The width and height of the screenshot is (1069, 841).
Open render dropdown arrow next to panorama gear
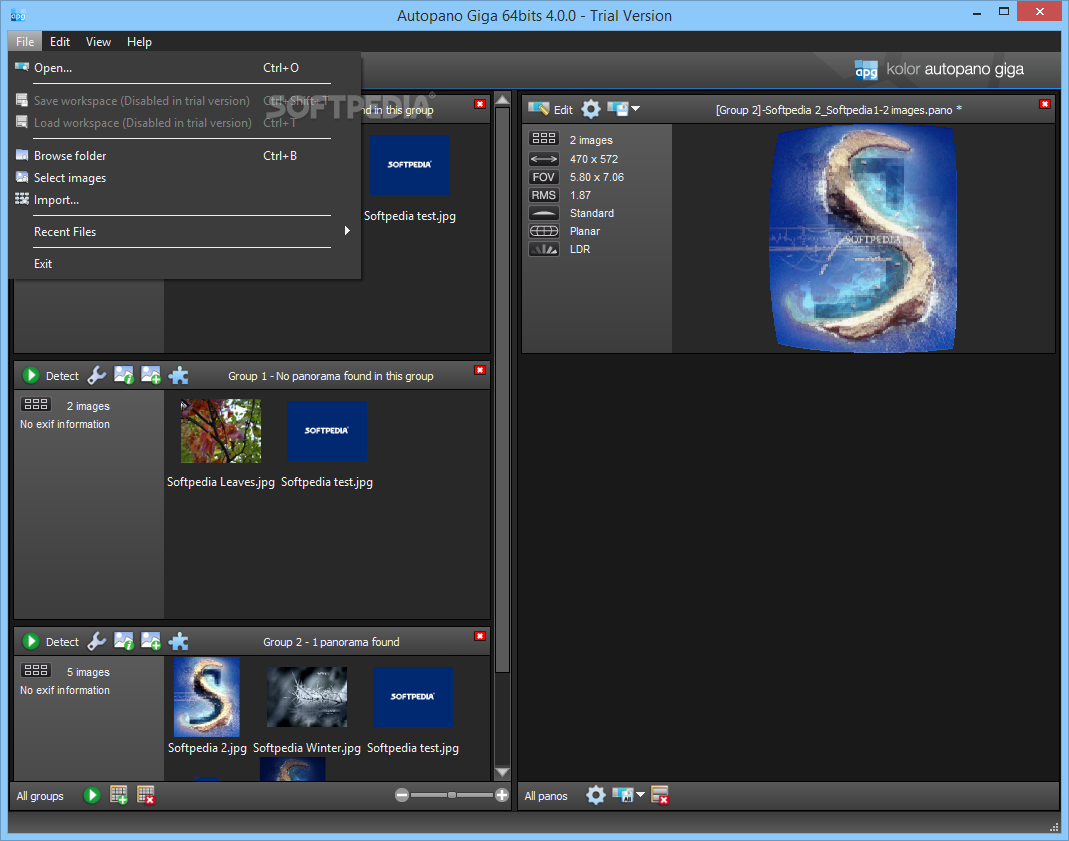[636, 108]
